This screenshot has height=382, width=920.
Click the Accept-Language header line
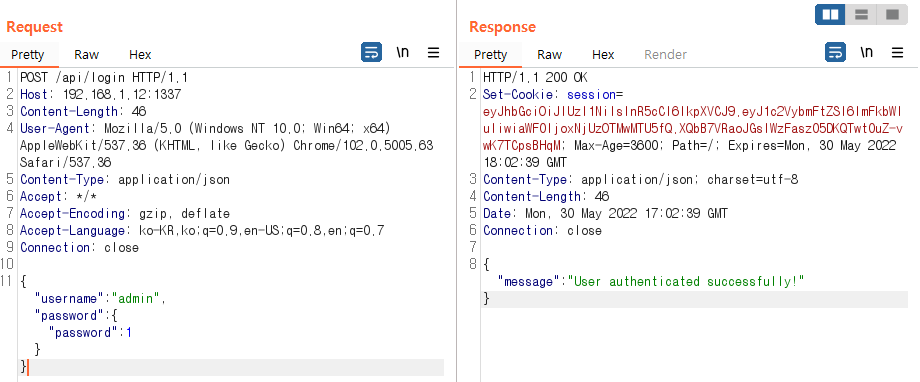click(x=202, y=231)
